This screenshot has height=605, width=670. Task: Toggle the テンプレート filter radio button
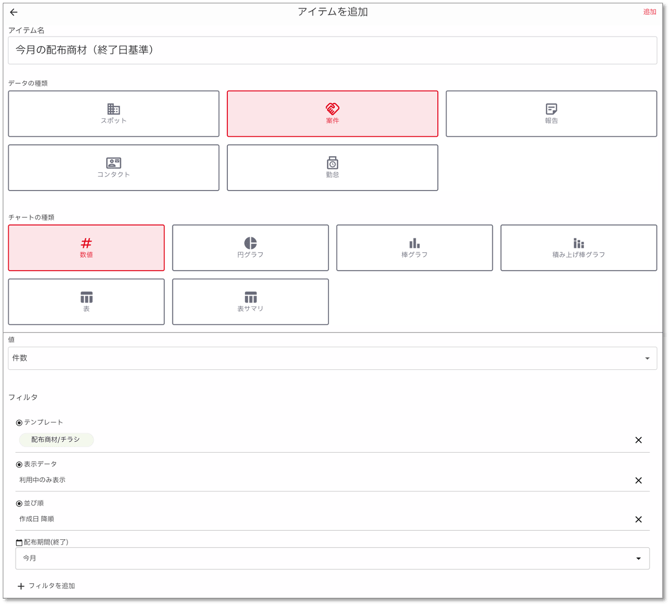tap(19, 423)
